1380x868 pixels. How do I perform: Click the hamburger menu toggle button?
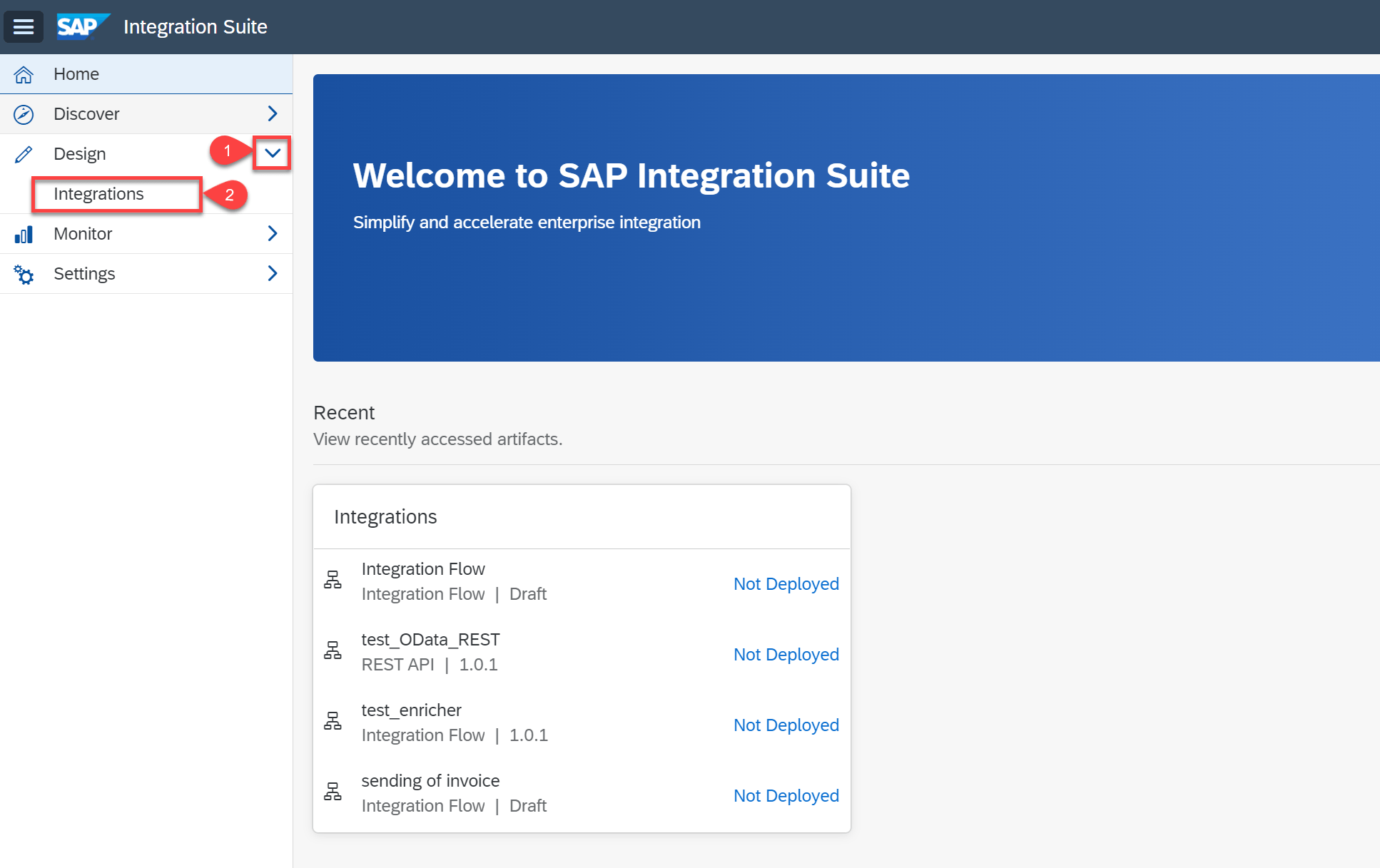24,26
